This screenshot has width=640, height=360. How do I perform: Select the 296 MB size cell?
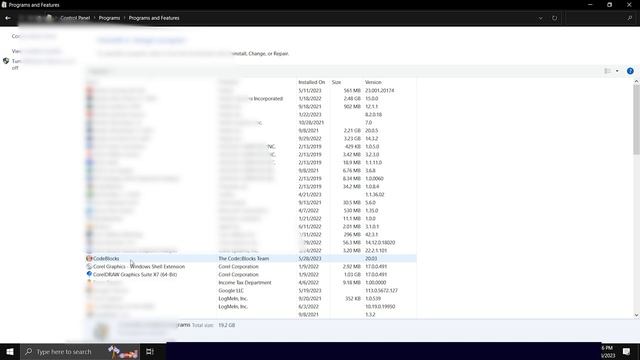point(352,235)
